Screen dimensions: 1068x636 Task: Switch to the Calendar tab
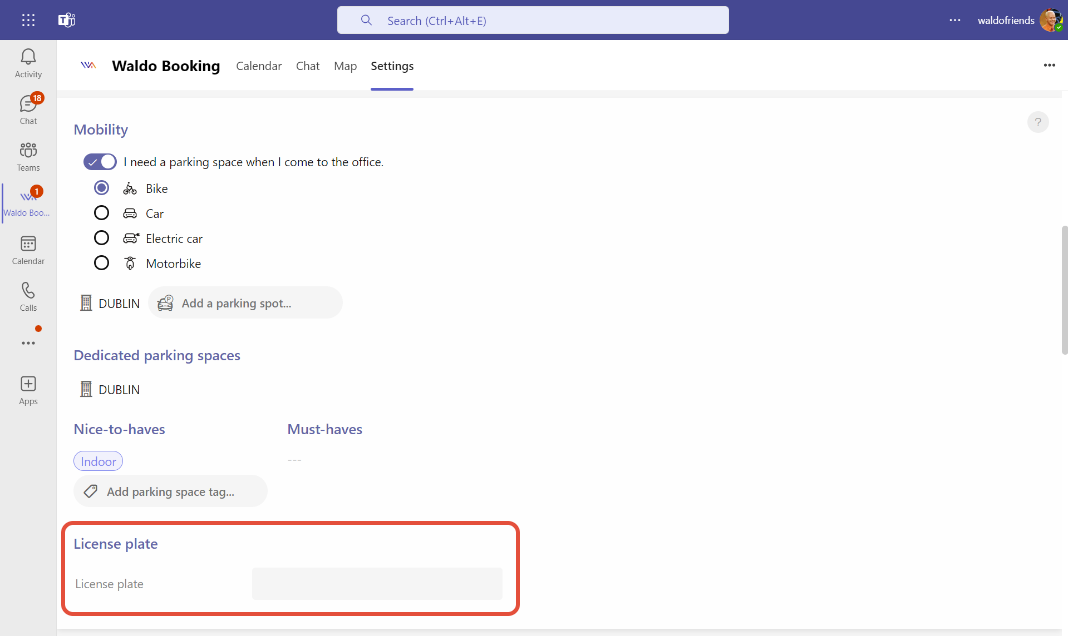[259, 66]
